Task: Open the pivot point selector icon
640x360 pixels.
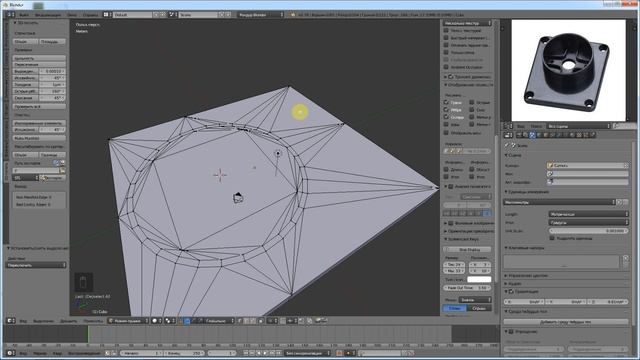Action: 168,321
